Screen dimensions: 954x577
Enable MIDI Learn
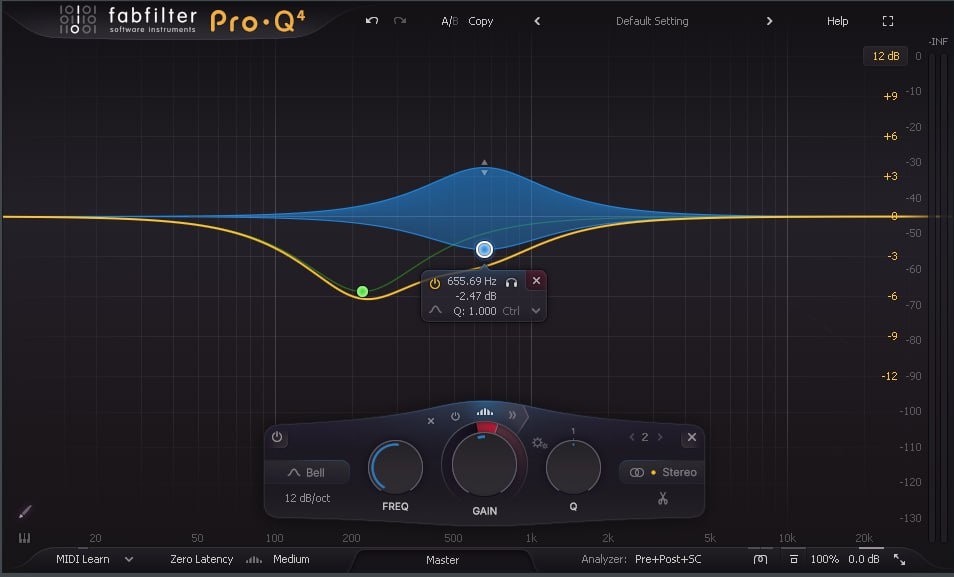click(x=83, y=559)
